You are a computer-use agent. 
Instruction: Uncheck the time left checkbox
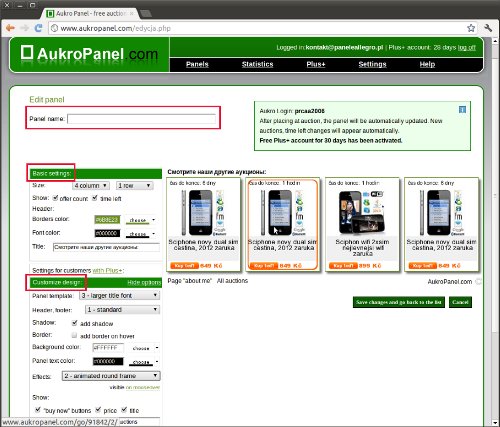95,198
